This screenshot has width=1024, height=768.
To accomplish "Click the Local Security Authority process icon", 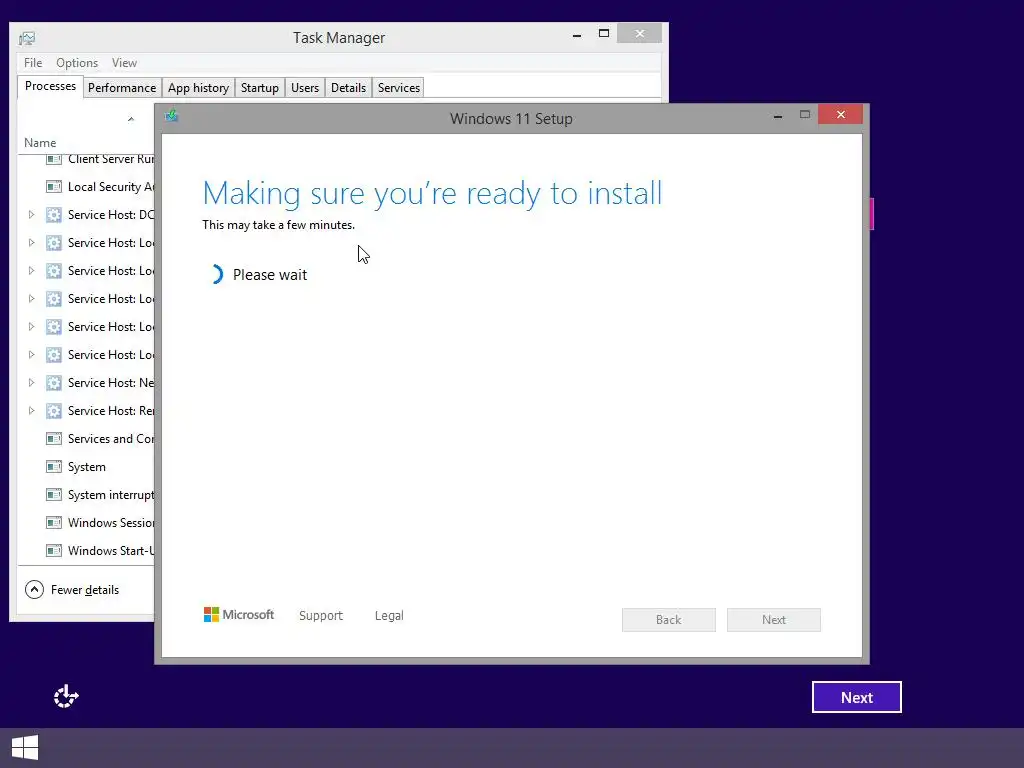I will (54, 187).
